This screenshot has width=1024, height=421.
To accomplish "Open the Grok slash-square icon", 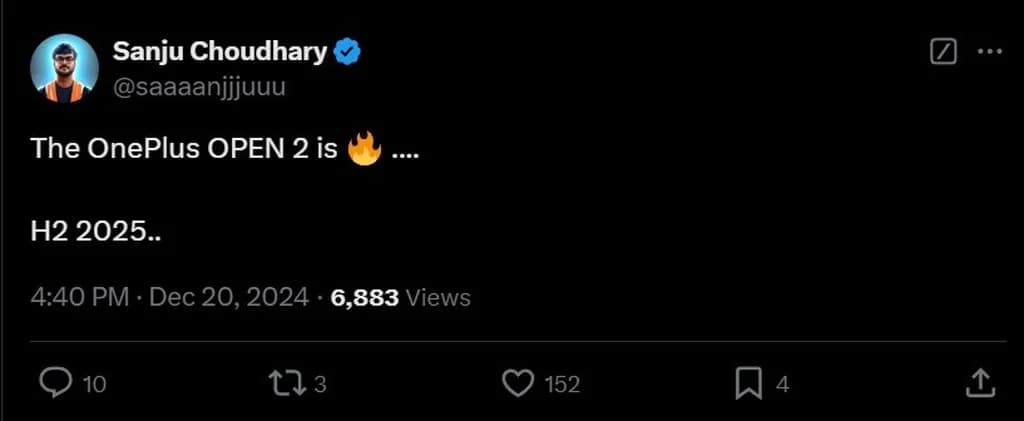I will [x=942, y=52].
